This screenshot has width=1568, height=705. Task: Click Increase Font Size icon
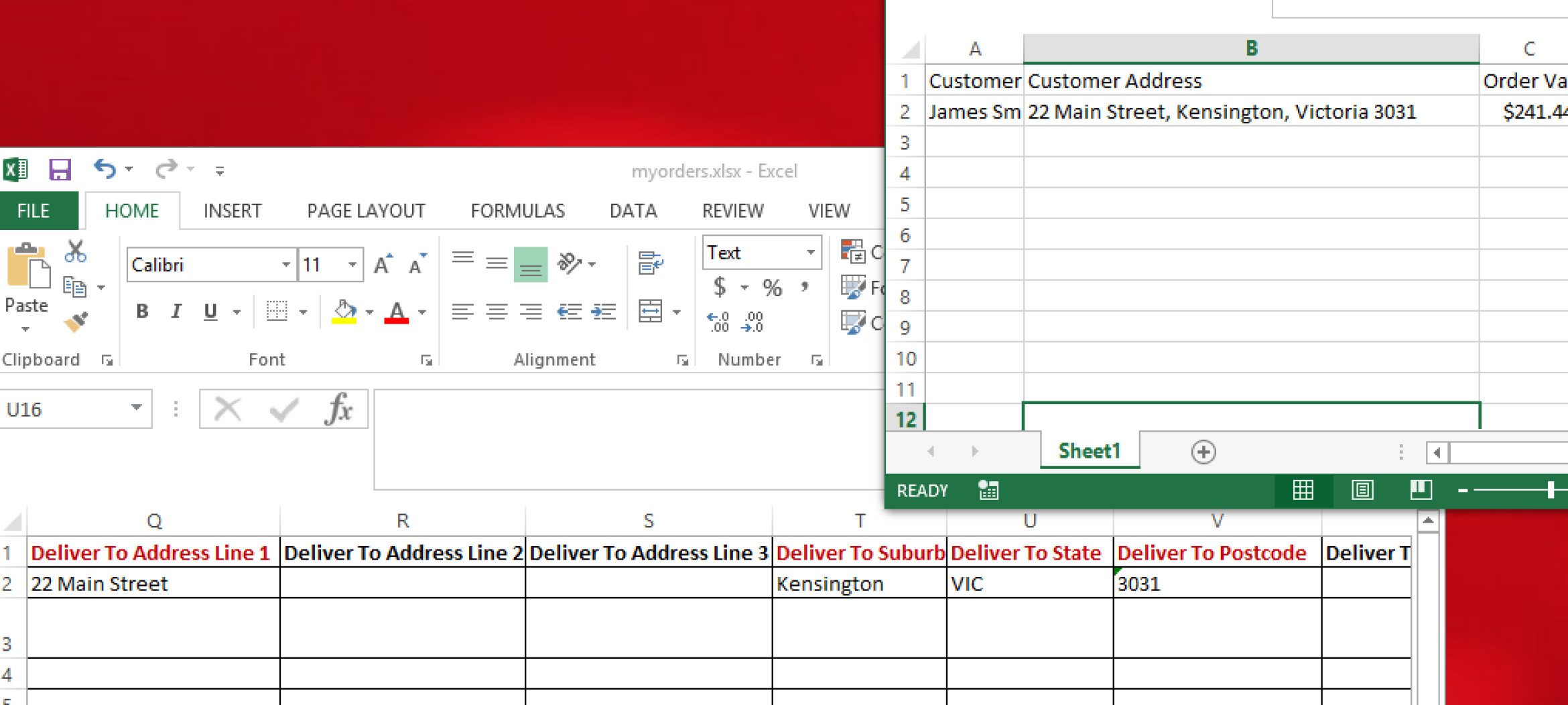(383, 265)
